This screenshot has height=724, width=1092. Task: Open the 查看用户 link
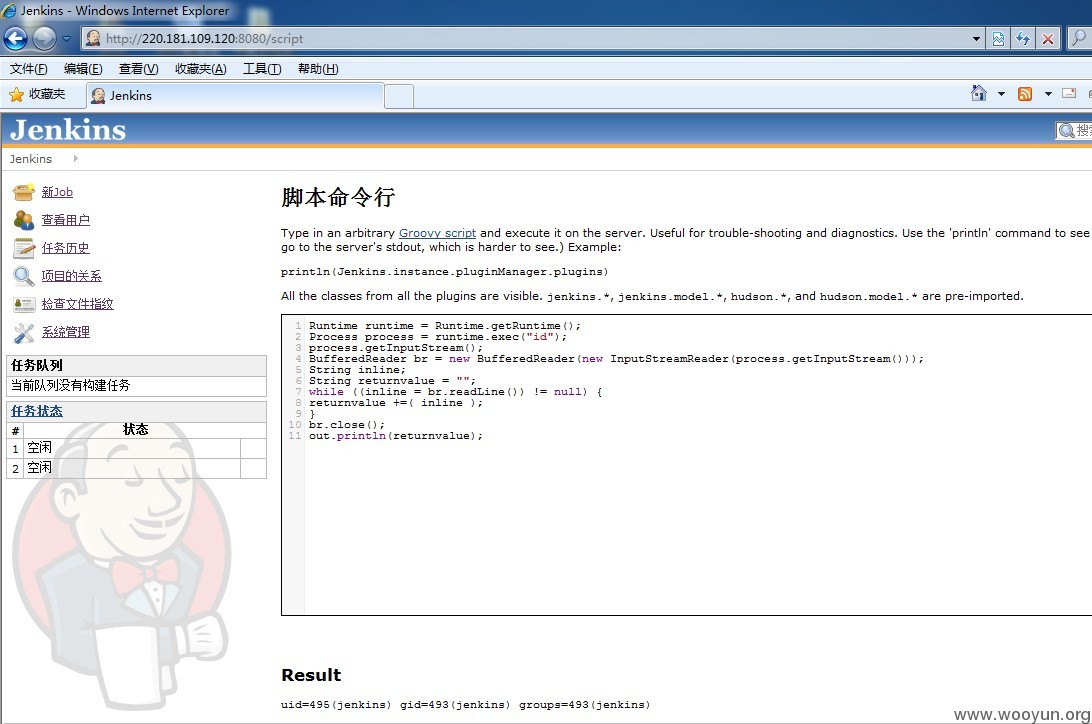tap(65, 220)
